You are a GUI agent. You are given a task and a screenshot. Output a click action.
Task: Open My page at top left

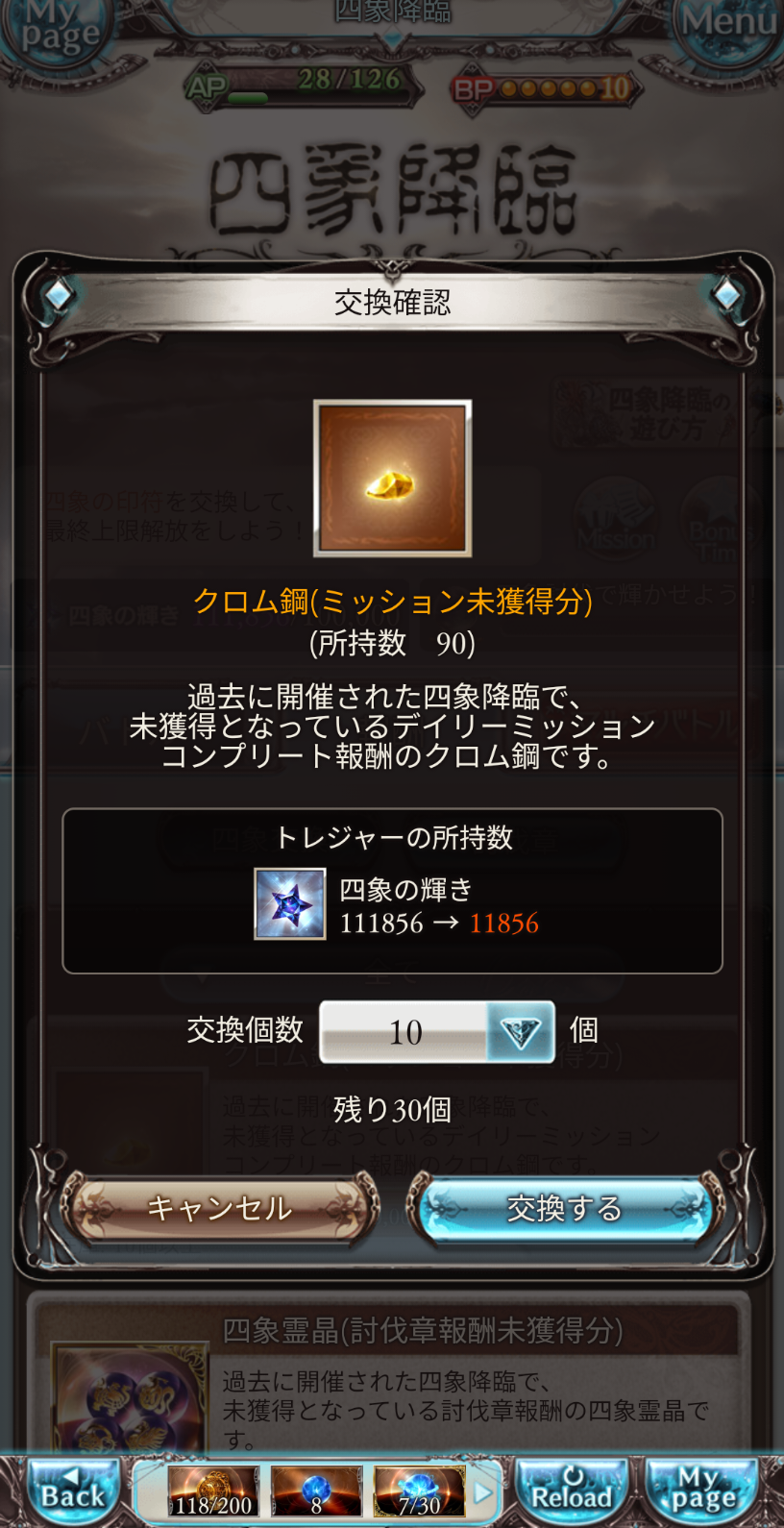point(58,29)
